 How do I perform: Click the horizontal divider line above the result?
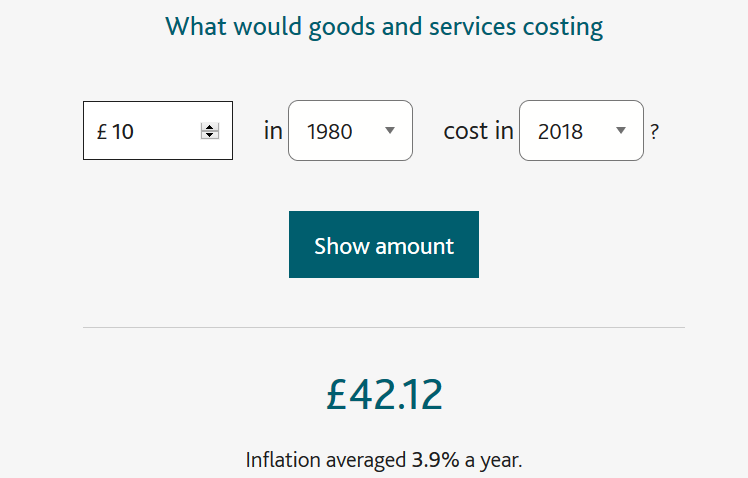click(384, 328)
